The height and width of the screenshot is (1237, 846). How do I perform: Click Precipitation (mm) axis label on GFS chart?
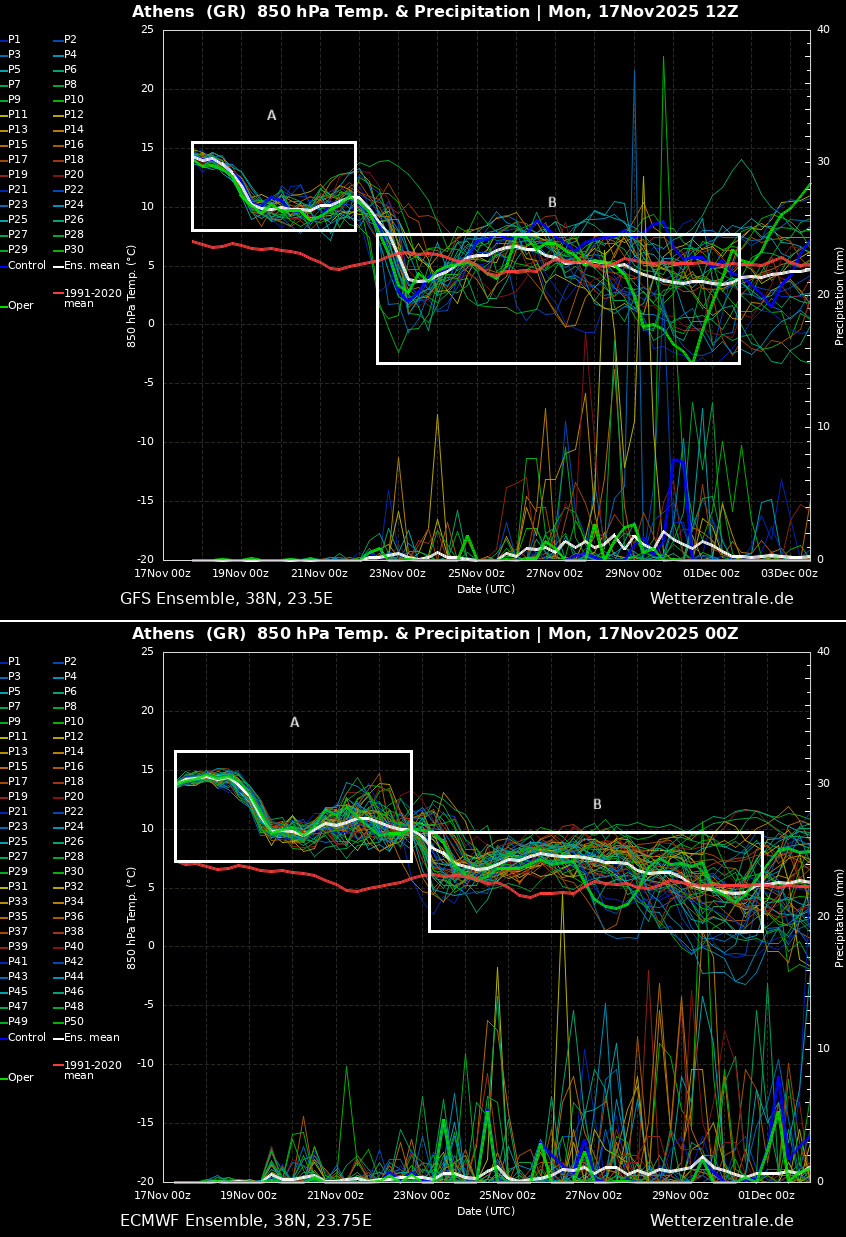tap(840, 296)
